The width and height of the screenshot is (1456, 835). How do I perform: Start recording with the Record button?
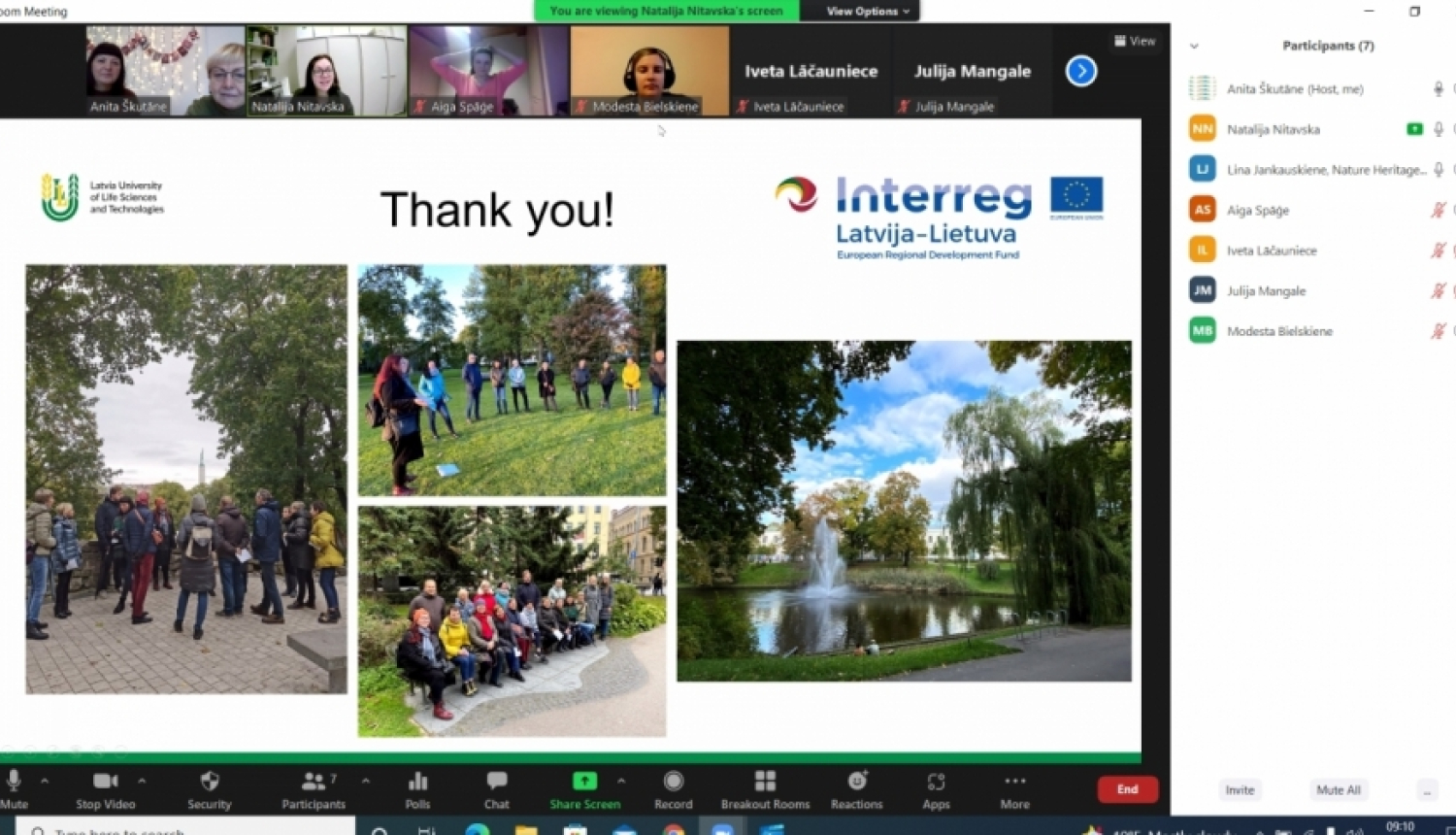[x=673, y=788]
